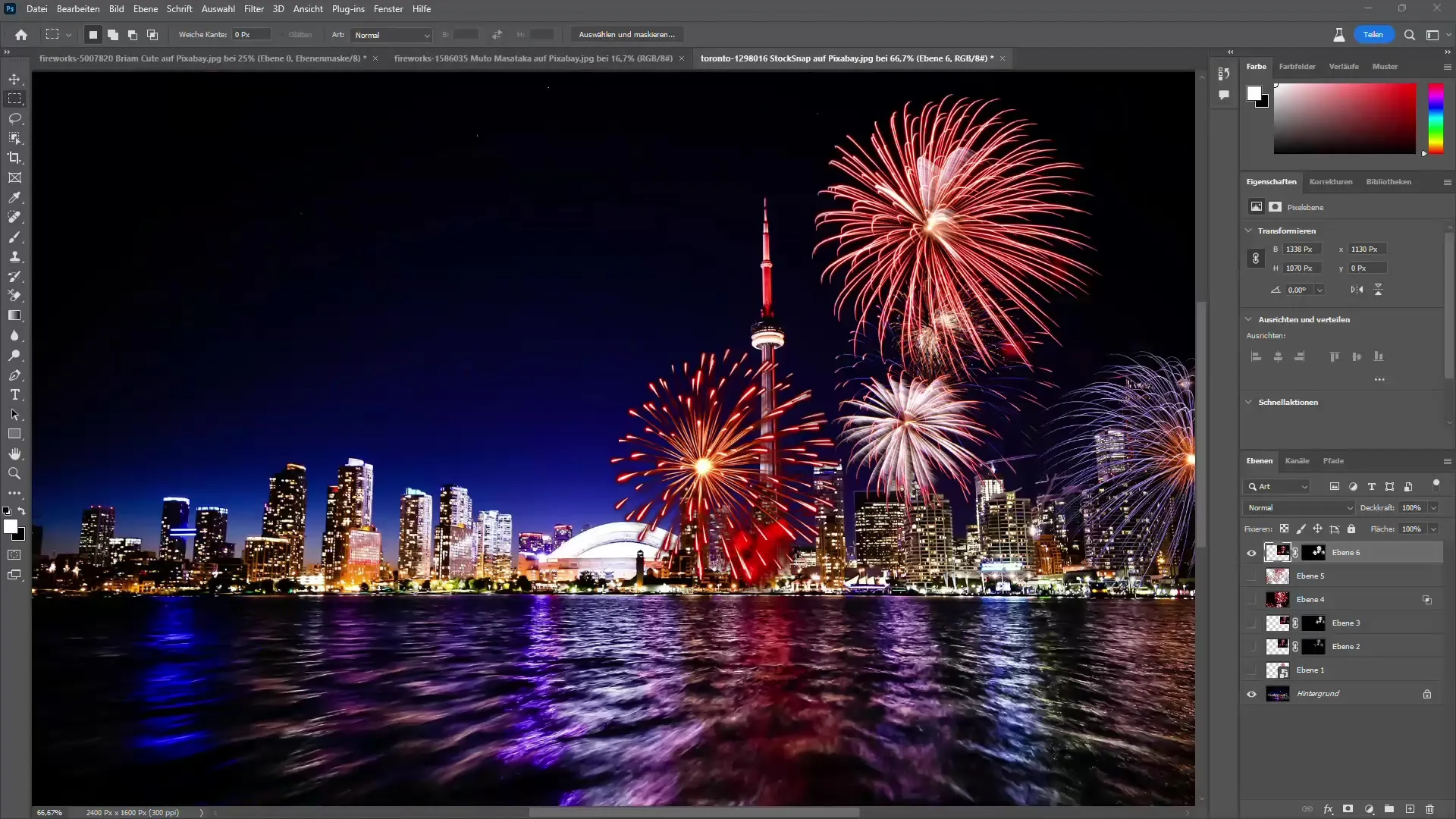Select the Gradient tool
1456x819 pixels.
point(14,316)
